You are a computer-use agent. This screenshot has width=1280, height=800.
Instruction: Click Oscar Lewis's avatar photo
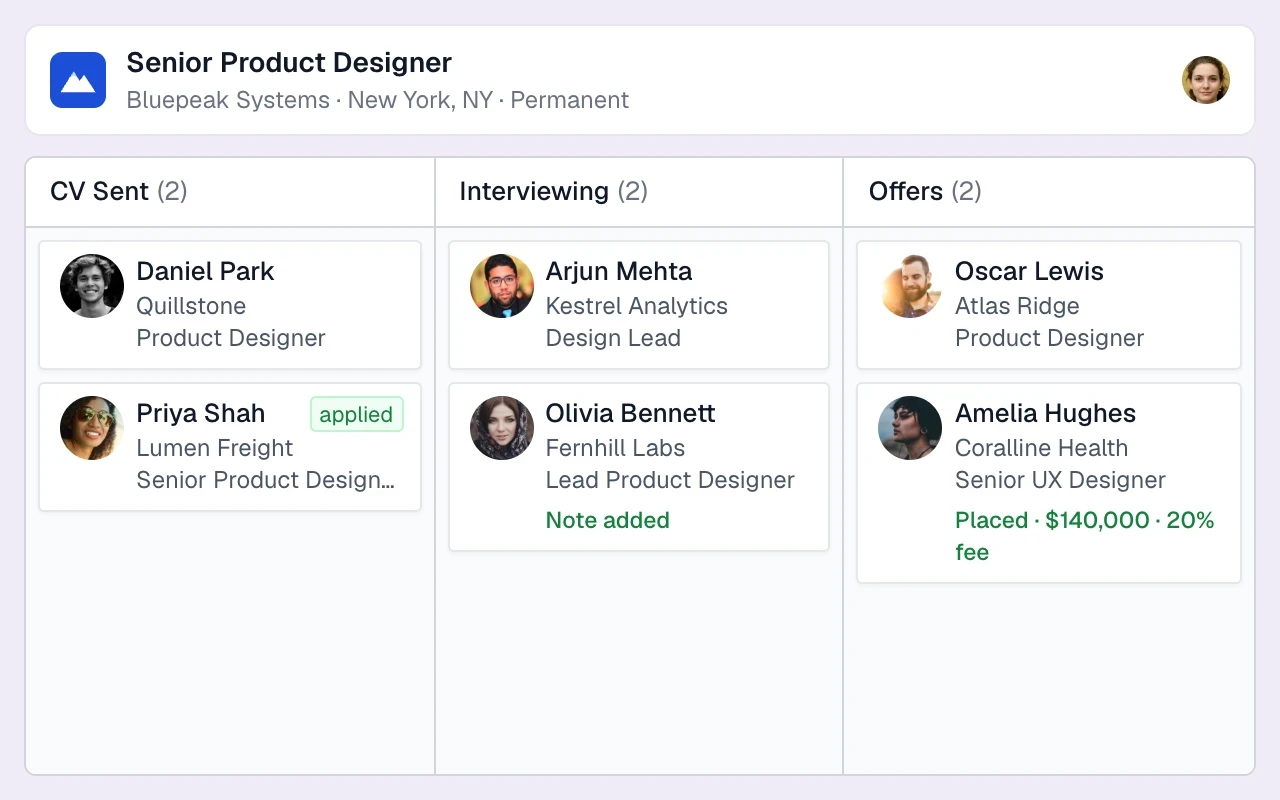(x=910, y=286)
